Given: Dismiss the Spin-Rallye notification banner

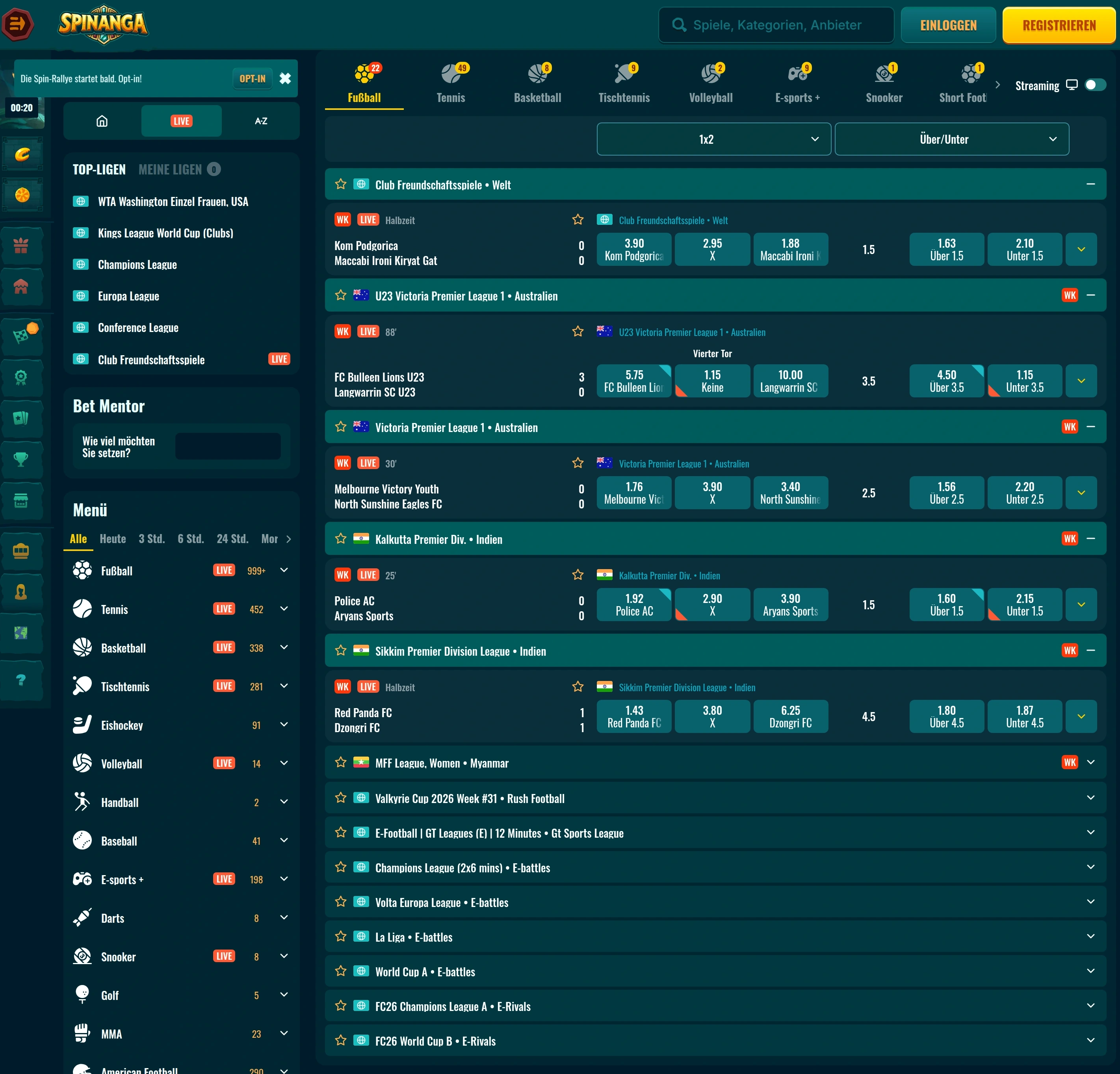Looking at the screenshot, I should coord(285,79).
